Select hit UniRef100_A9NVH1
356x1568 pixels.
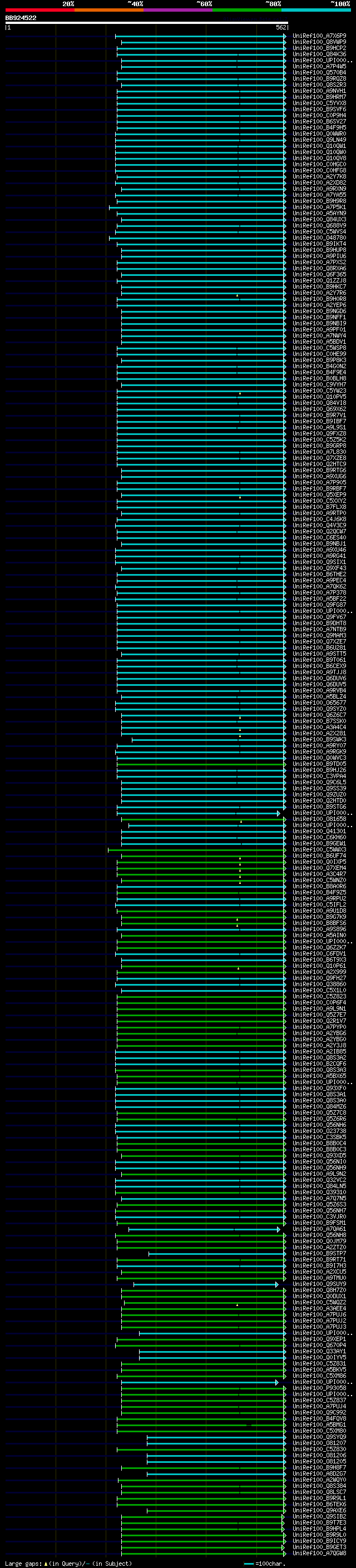tap(319, 91)
